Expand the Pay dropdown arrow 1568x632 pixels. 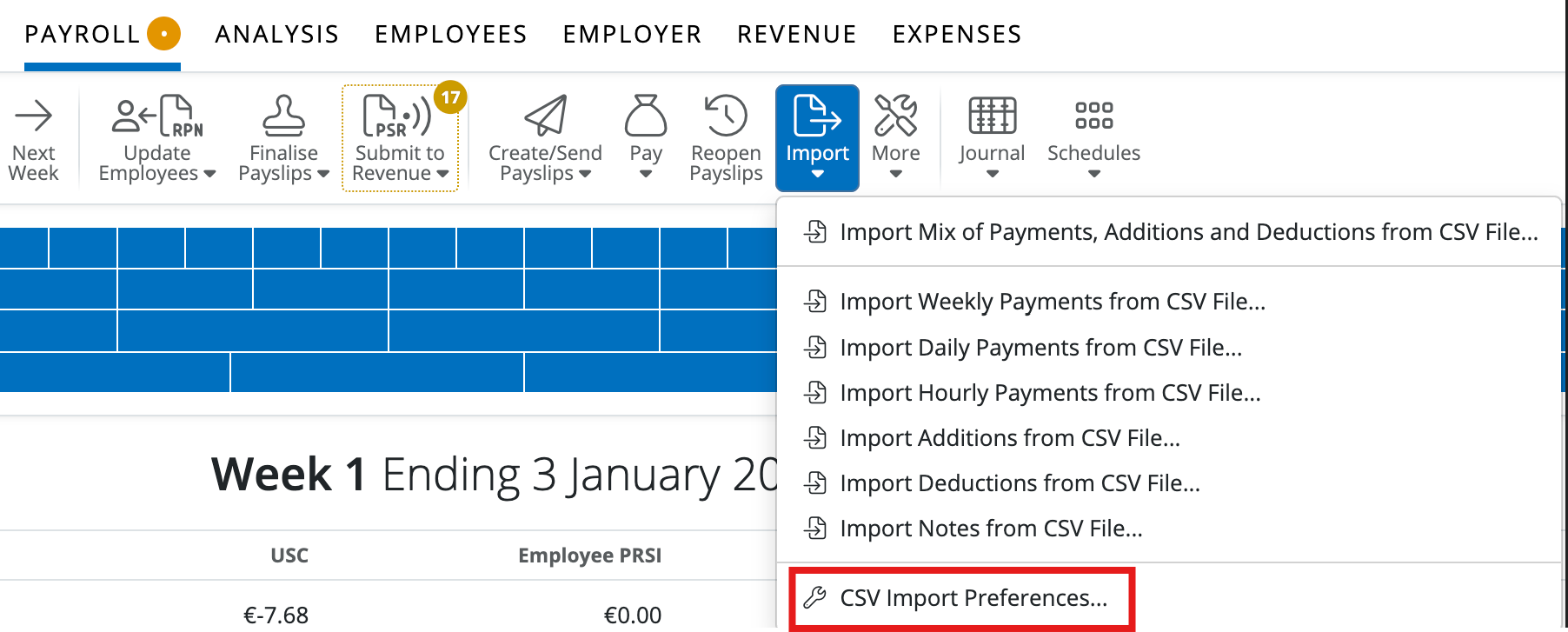click(645, 175)
